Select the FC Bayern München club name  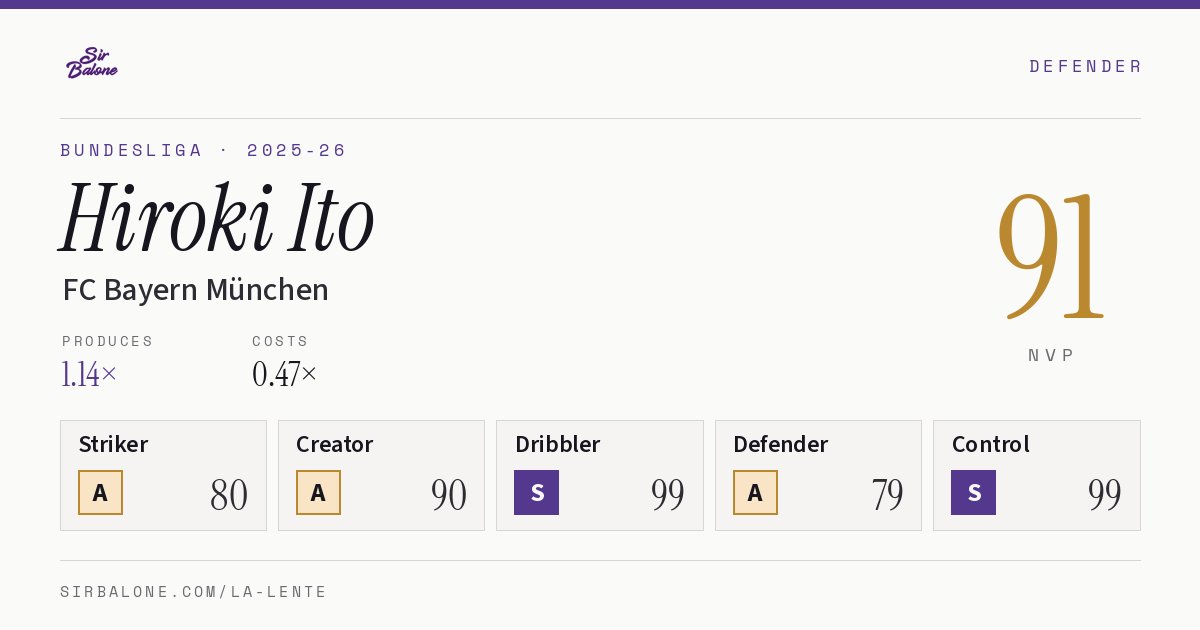click(x=195, y=290)
